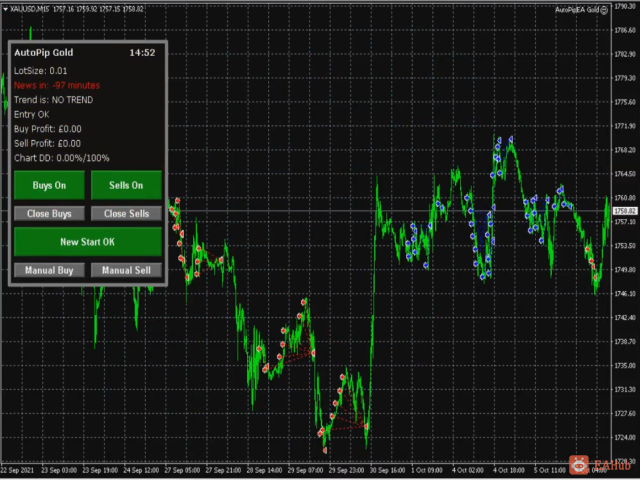The image size is (640, 480).
Task: Click the 4 Oct 18:00 time axis label
Action: tap(510, 470)
